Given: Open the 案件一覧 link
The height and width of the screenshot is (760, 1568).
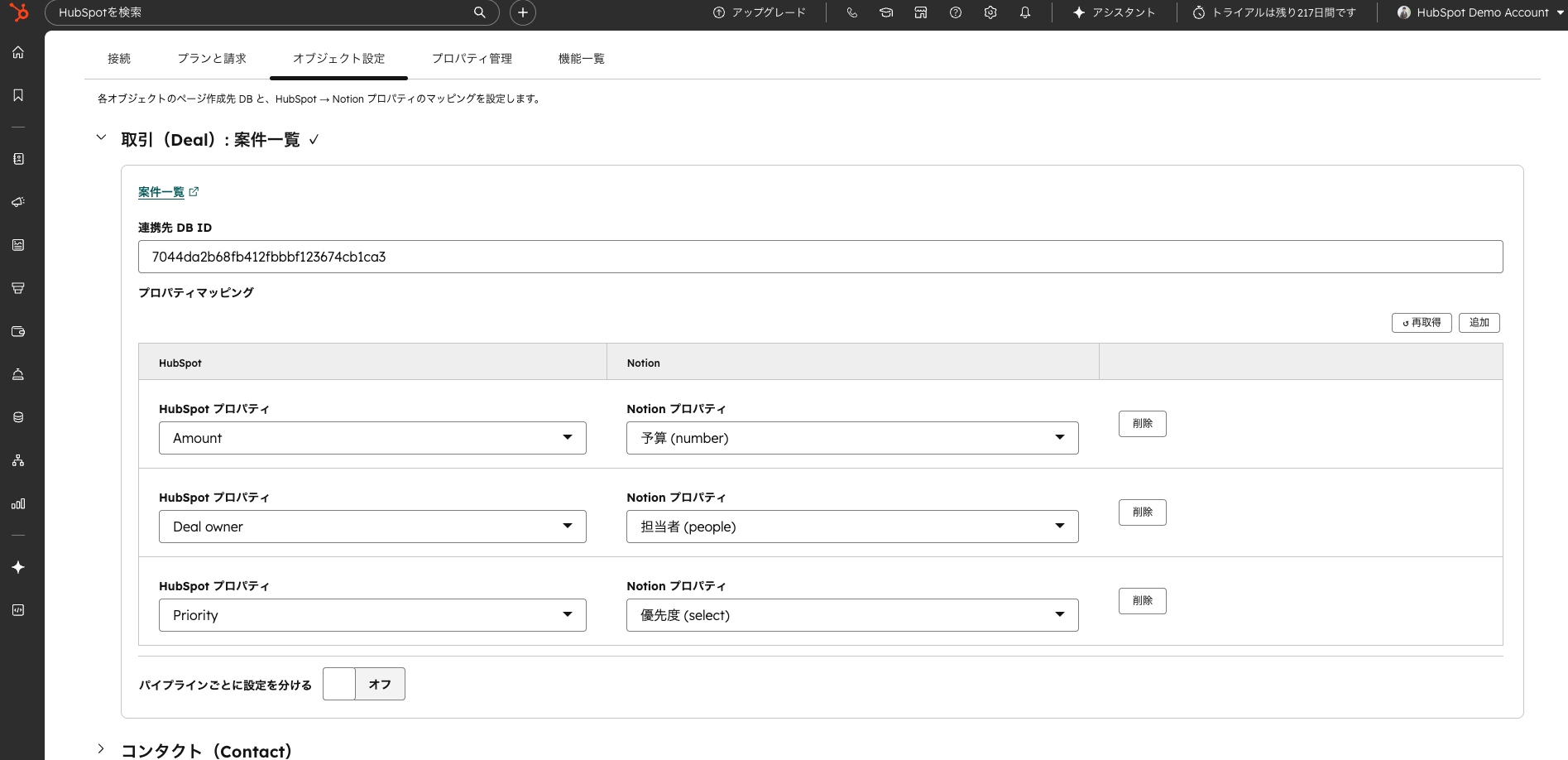Looking at the screenshot, I should click(x=161, y=192).
